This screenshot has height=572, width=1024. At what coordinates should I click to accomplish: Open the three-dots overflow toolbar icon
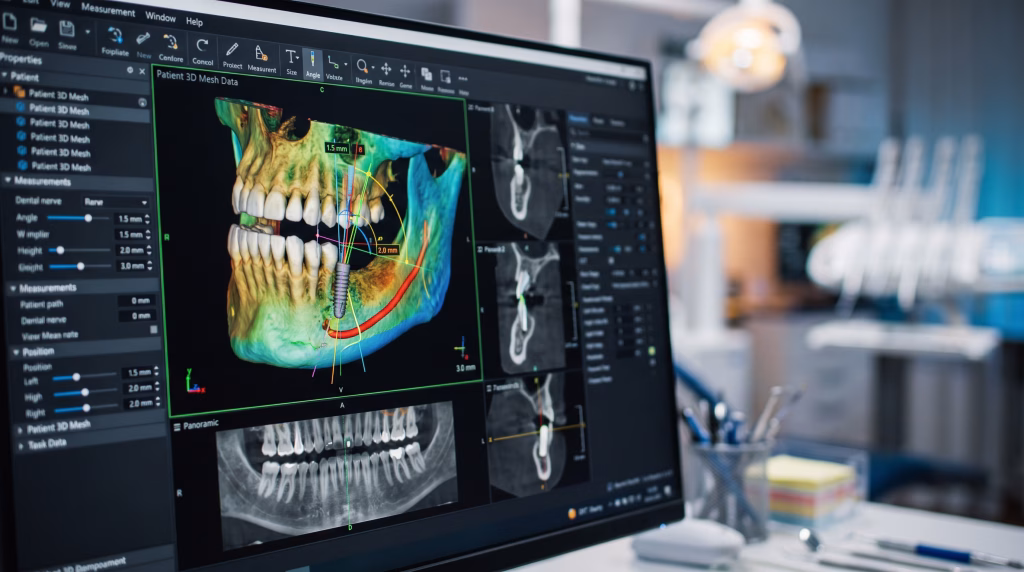point(463,79)
